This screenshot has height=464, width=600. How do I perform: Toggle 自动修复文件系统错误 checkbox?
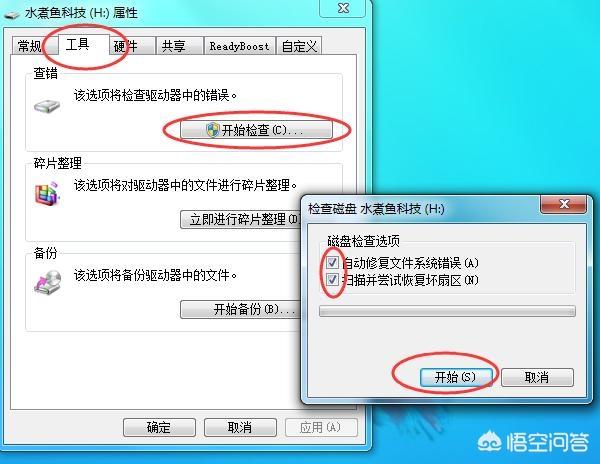click(332, 262)
